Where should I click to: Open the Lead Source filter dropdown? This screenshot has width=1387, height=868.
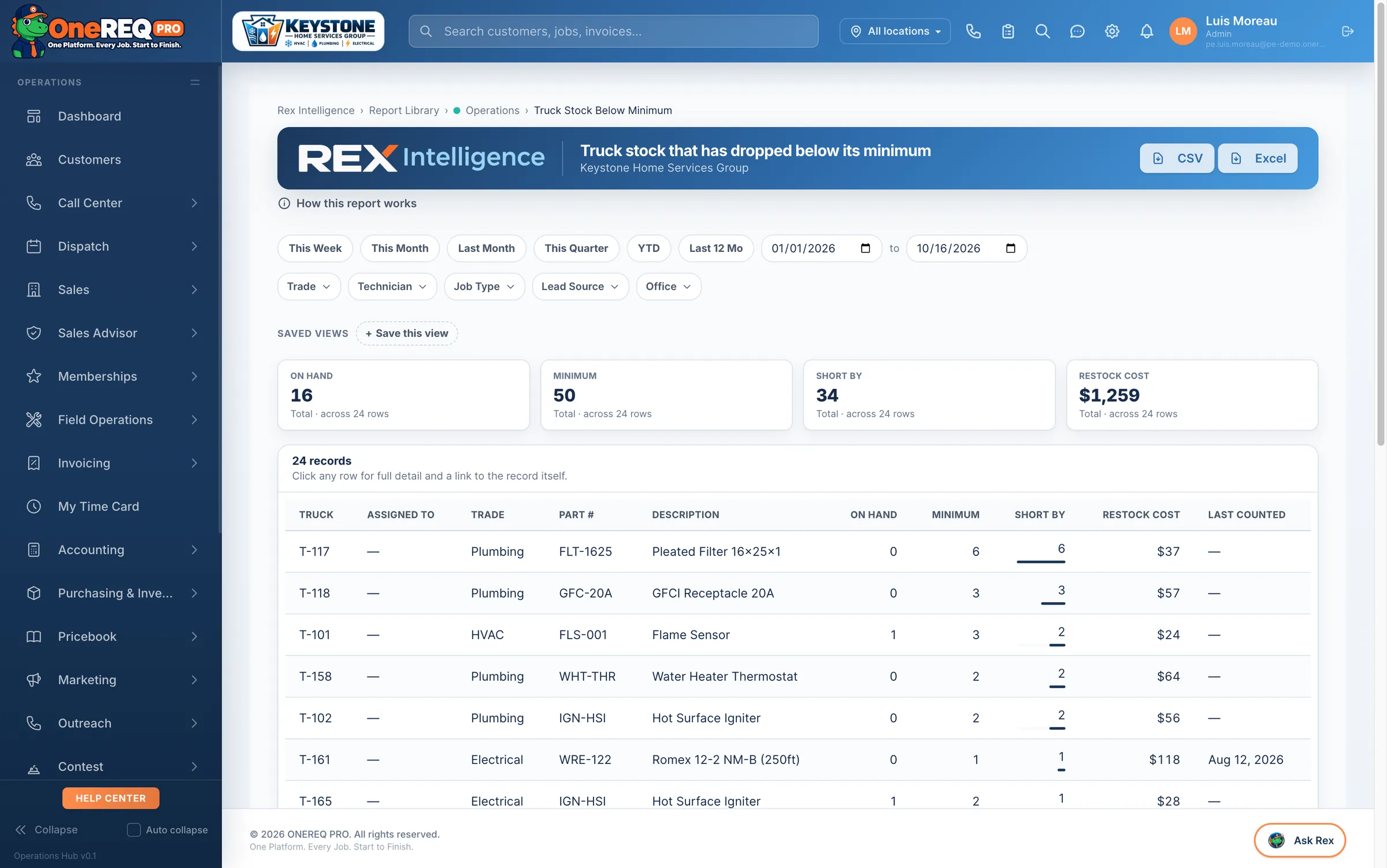click(x=580, y=286)
